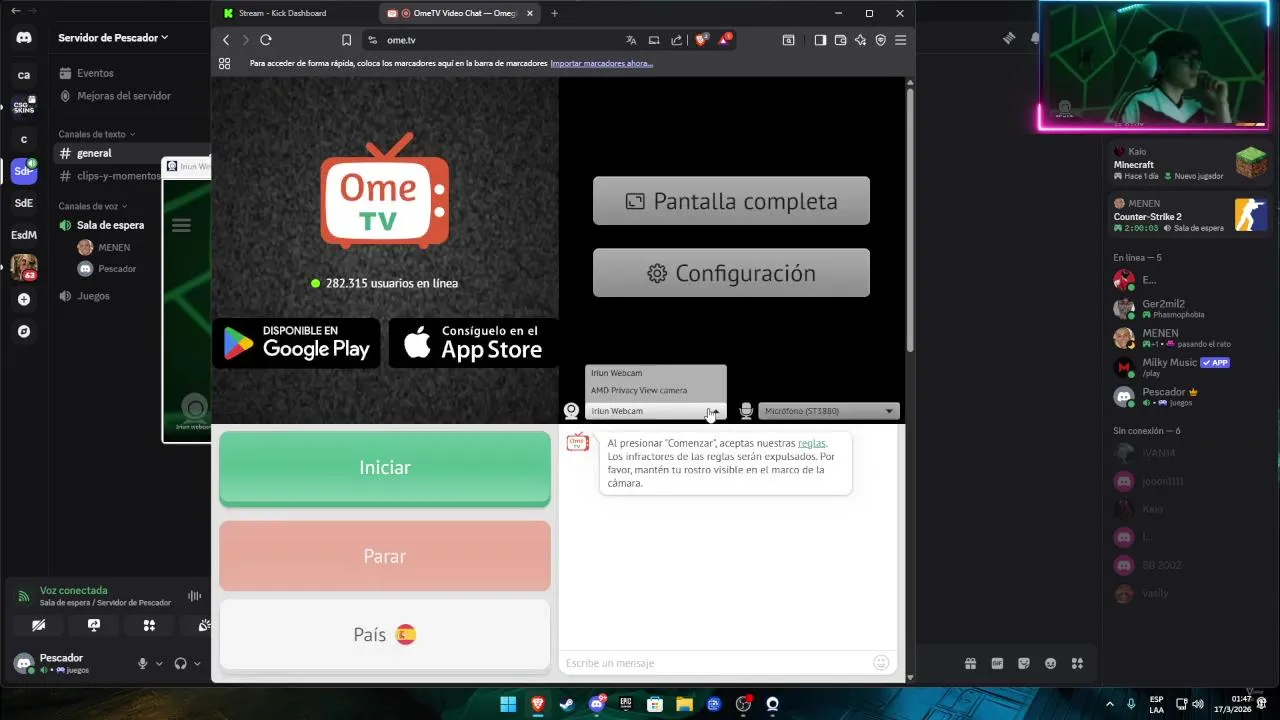Open Steam from the taskbar
Screen dimensions: 1280x720
tap(567, 704)
